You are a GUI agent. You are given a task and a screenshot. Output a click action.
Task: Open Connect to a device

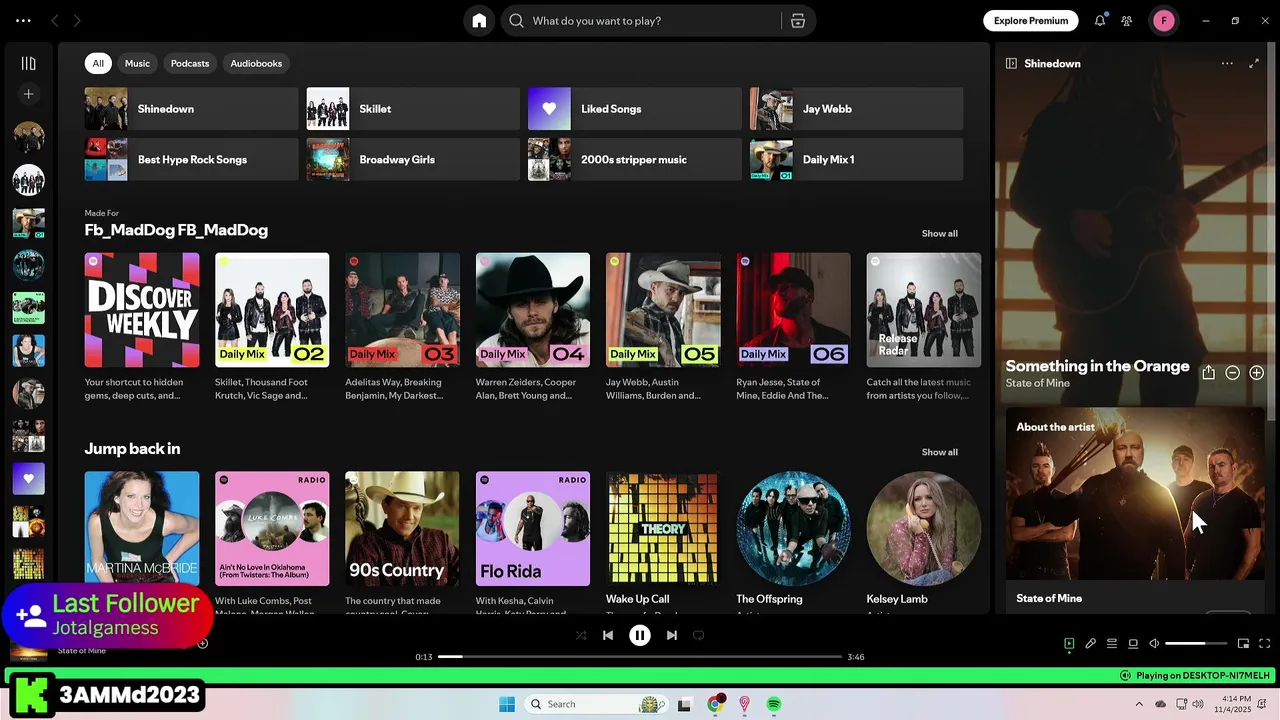1133,644
